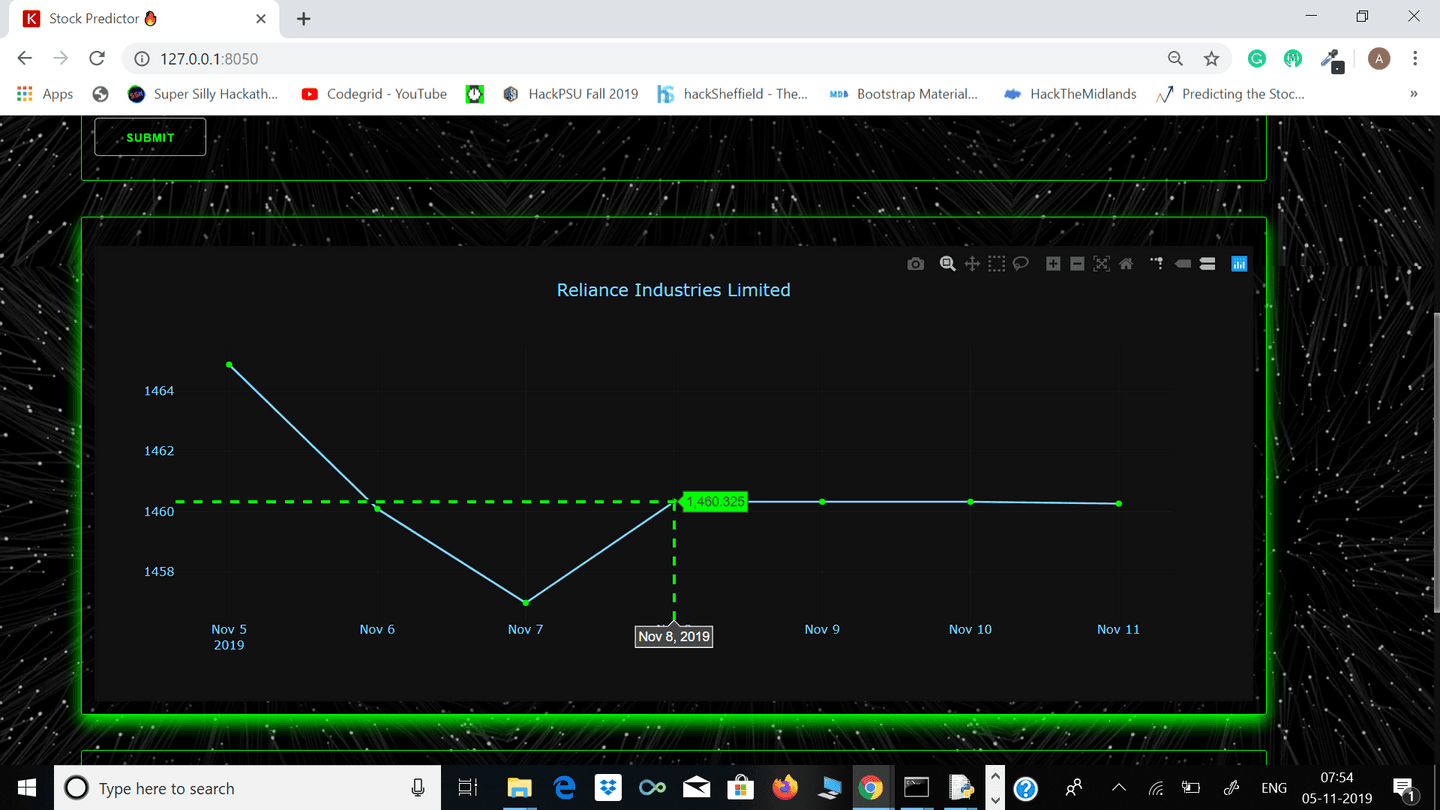Open Dropbox from the taskbar
Viewport: 1440px width, 810px height.
click(608, 788)
